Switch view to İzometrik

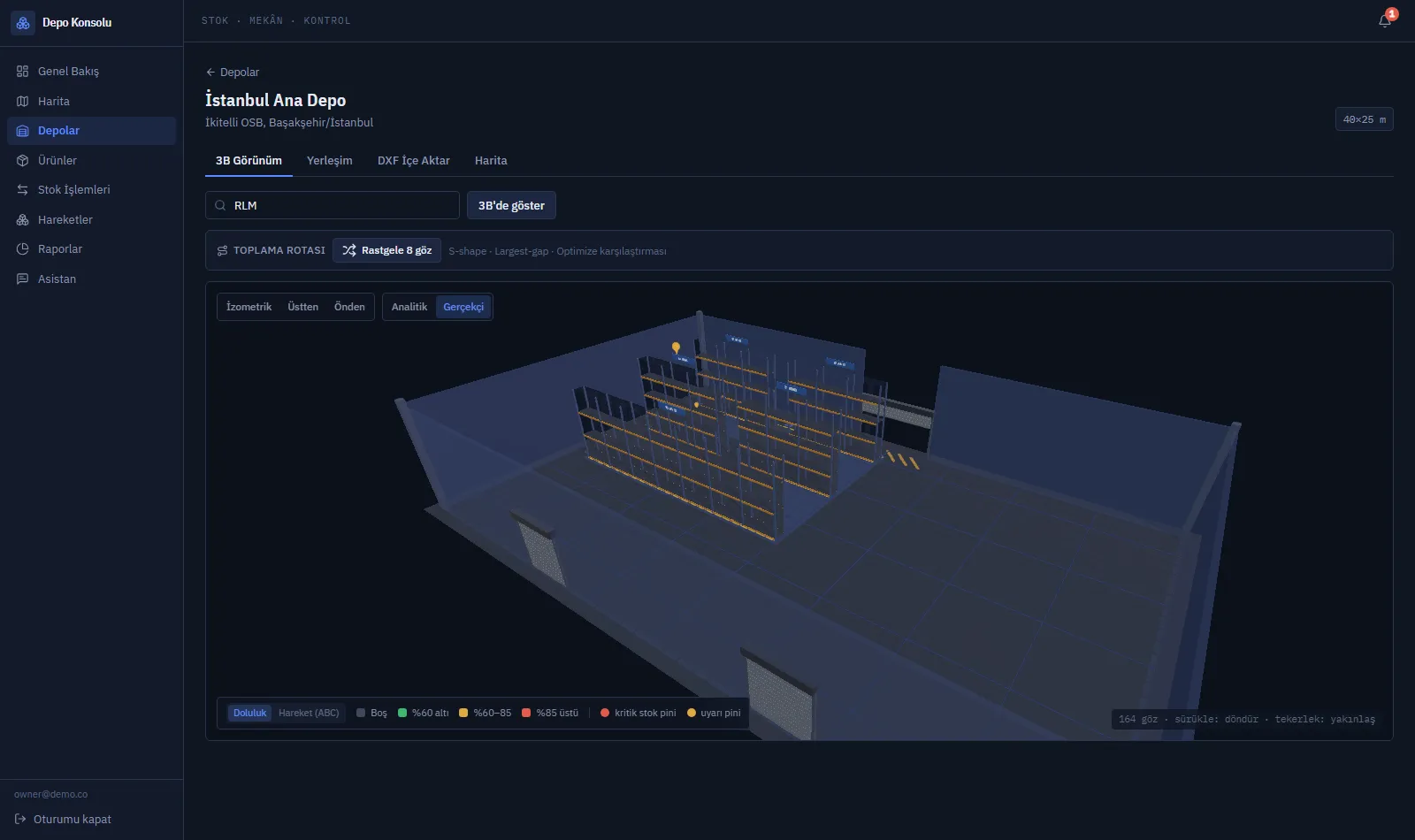click(x=249, y=307)
